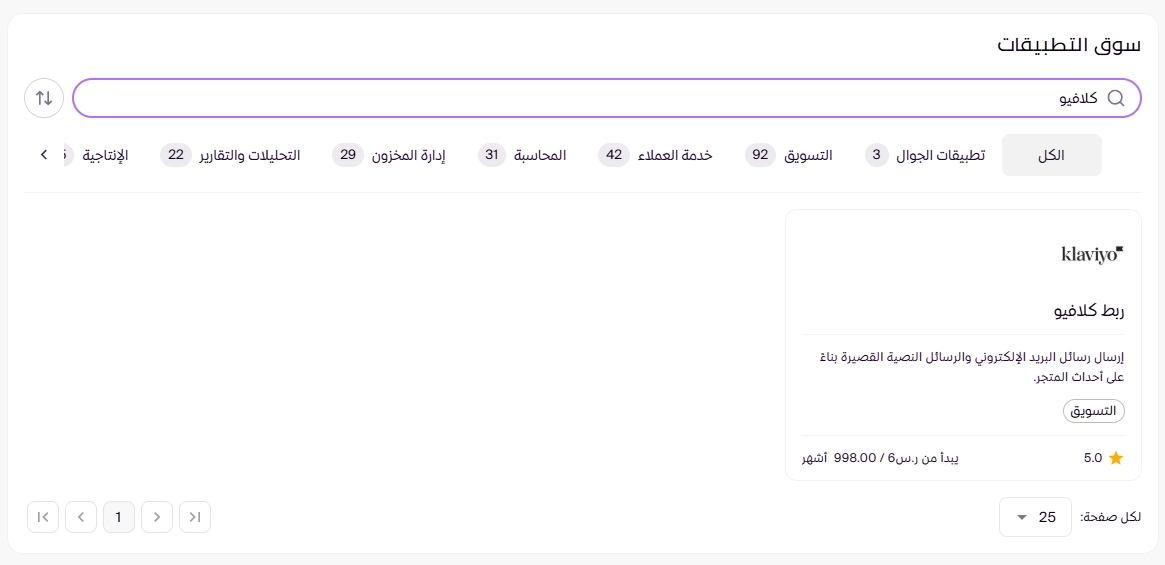The image size is (1165, 565).
Task: Open the ربط كلافيو app title
Action: click(1089, 311)
